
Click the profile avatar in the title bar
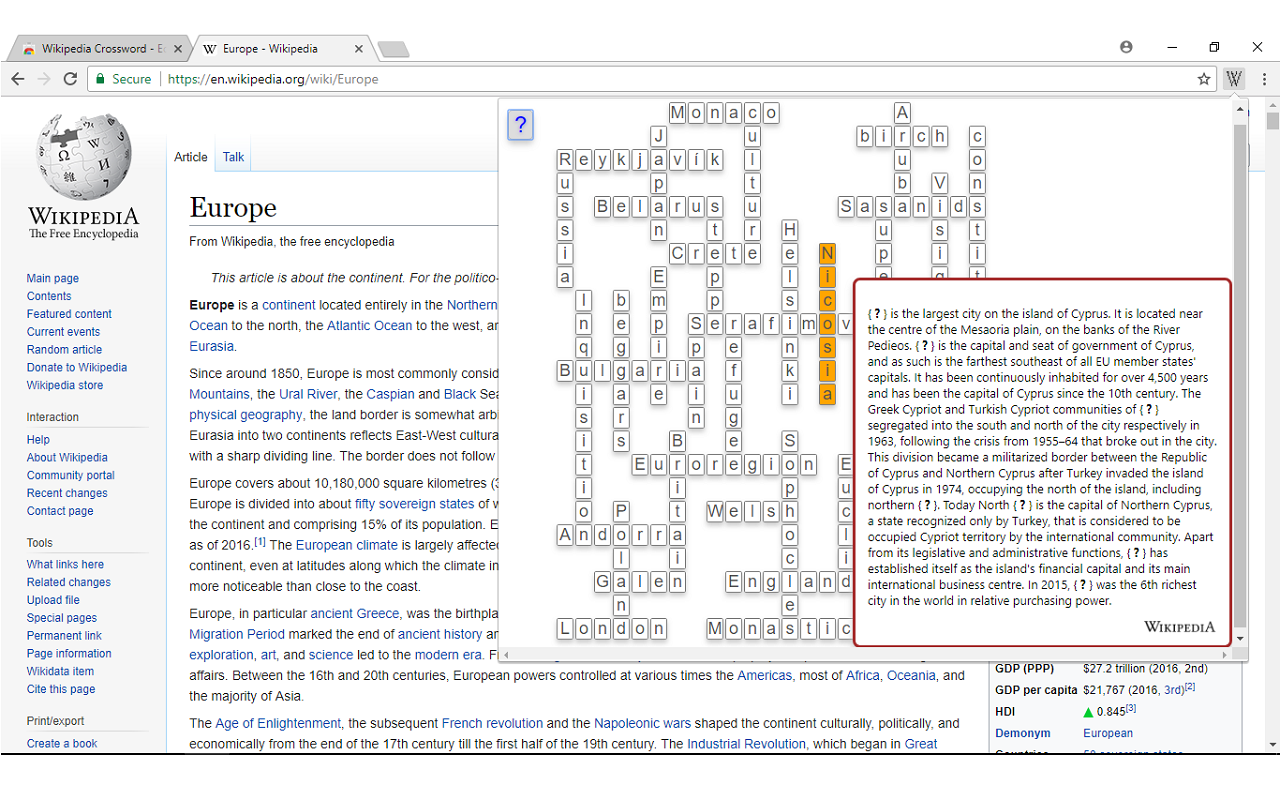click(1126, 47)
